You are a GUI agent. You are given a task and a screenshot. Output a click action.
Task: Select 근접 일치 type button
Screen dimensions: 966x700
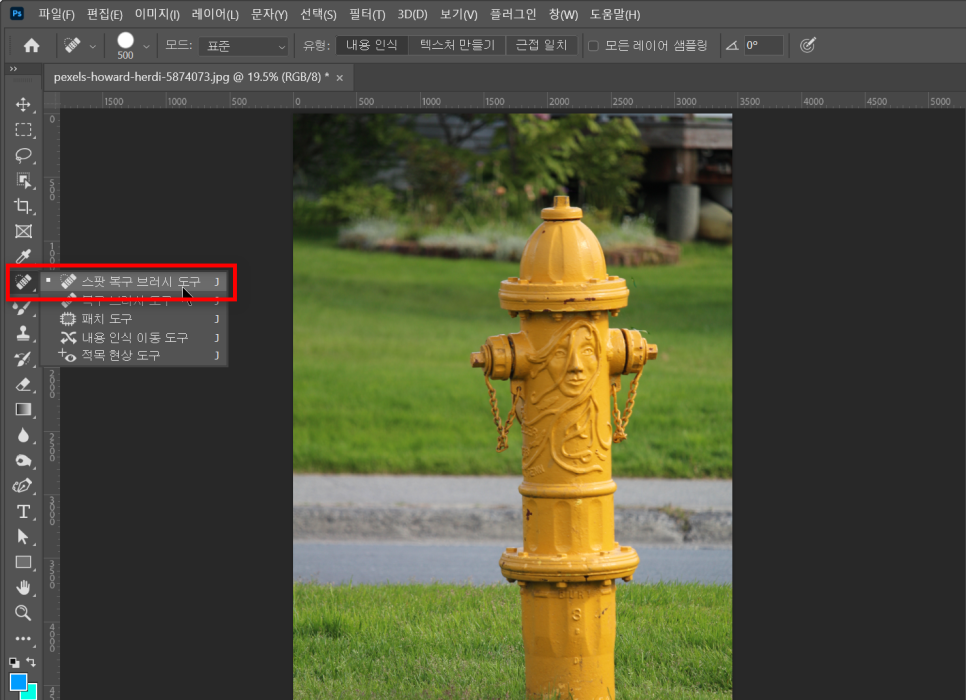[x=541, y=45]
